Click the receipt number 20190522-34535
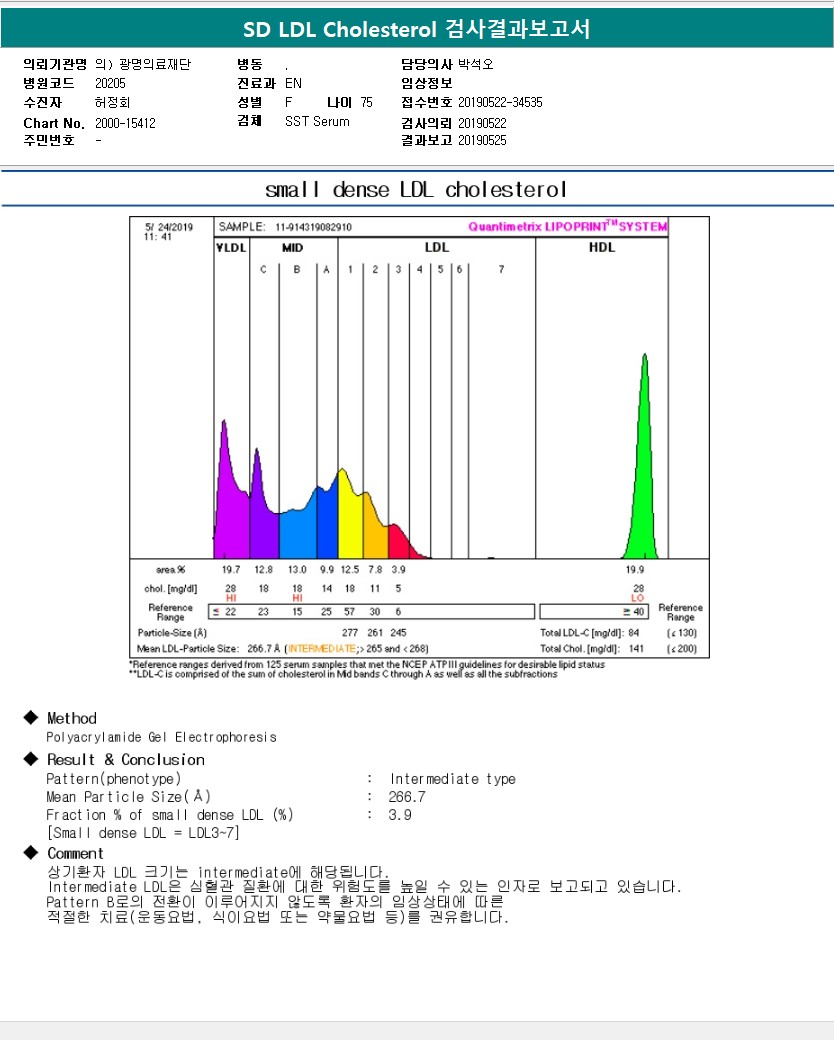Screen dimensions: 834x1040 coord(500,102)
